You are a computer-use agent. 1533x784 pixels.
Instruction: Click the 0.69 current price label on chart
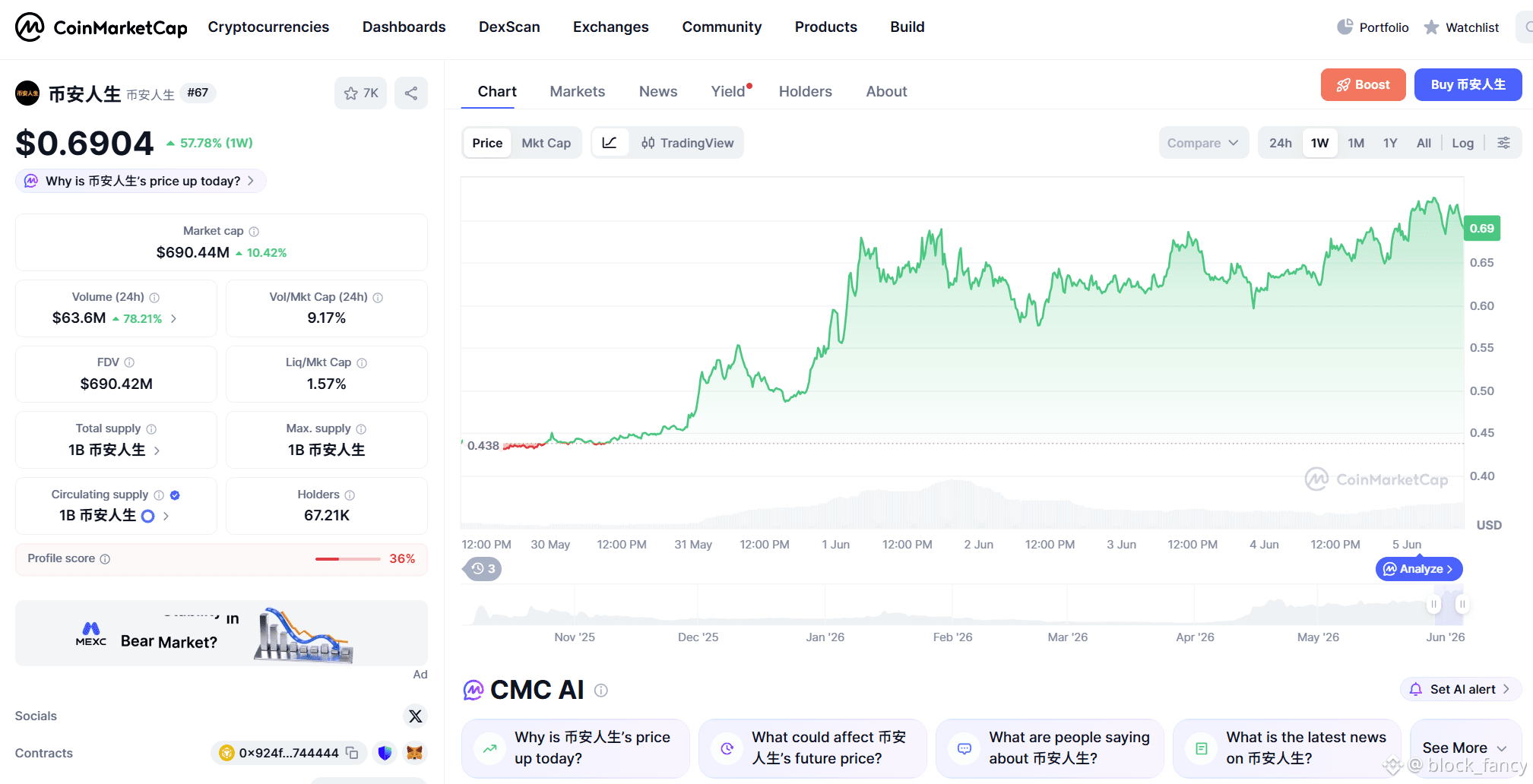click(1481, 228)
